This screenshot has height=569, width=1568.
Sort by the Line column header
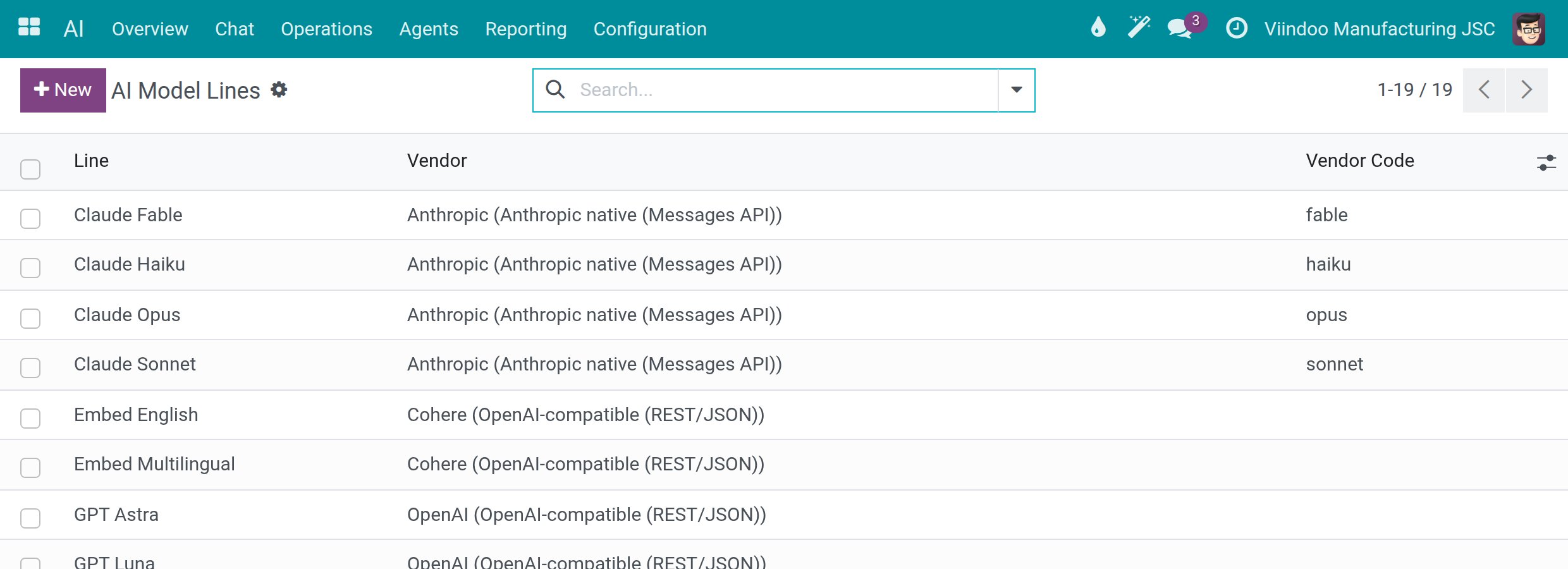(91, 161)
